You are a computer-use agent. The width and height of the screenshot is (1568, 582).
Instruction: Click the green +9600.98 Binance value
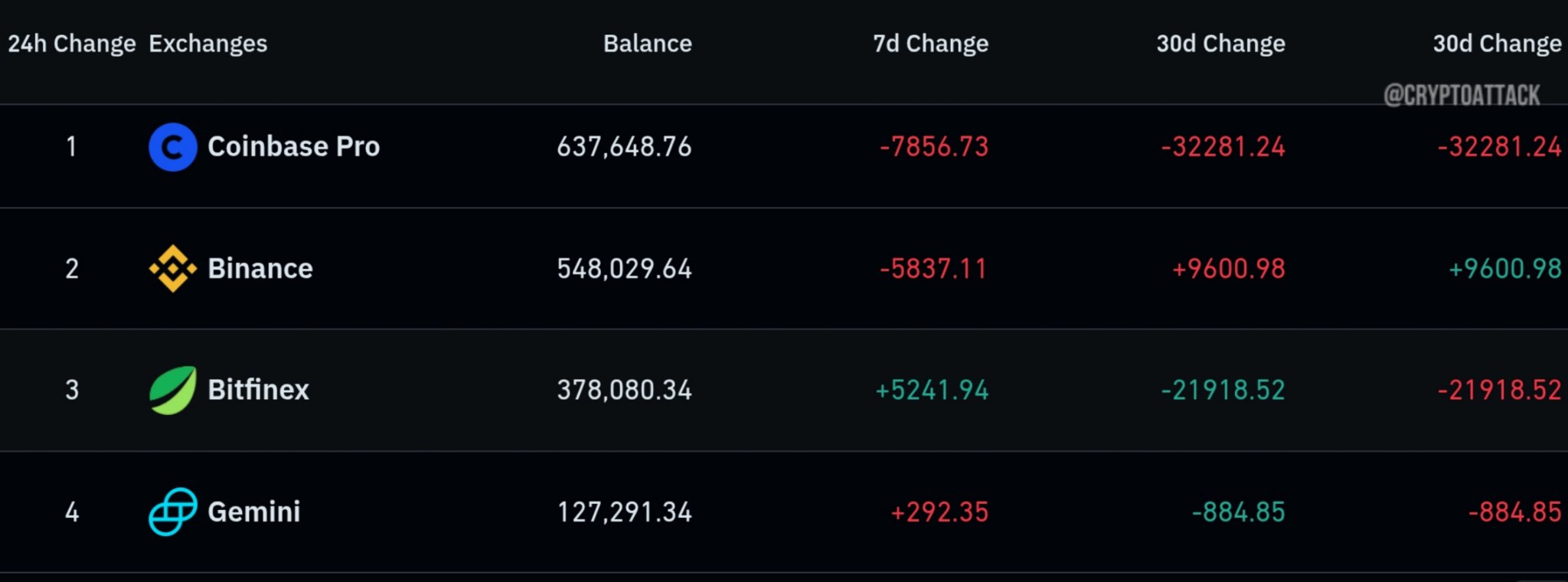[x=1504, y=268]
